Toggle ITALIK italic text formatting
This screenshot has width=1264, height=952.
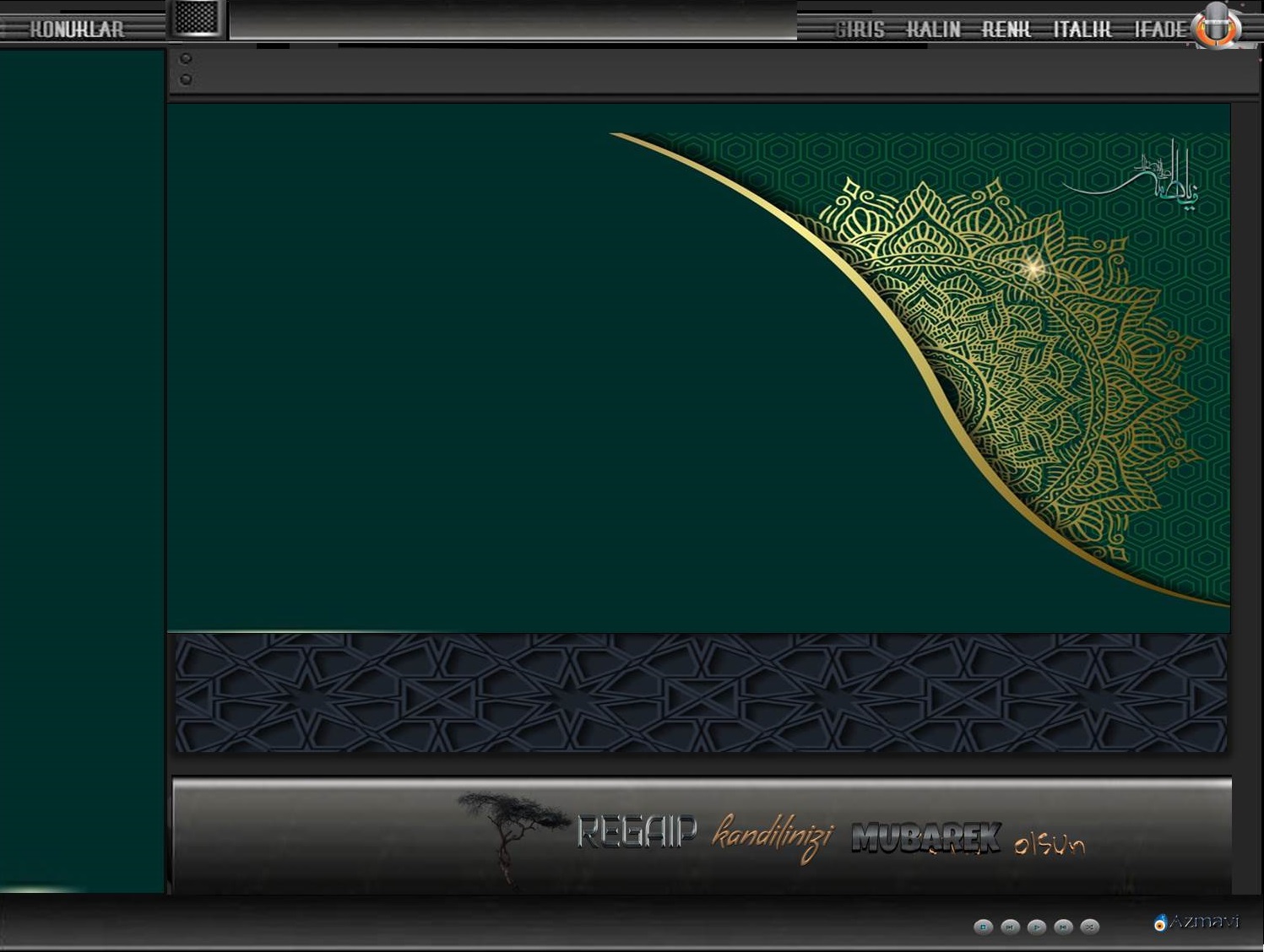point(1082,30)
